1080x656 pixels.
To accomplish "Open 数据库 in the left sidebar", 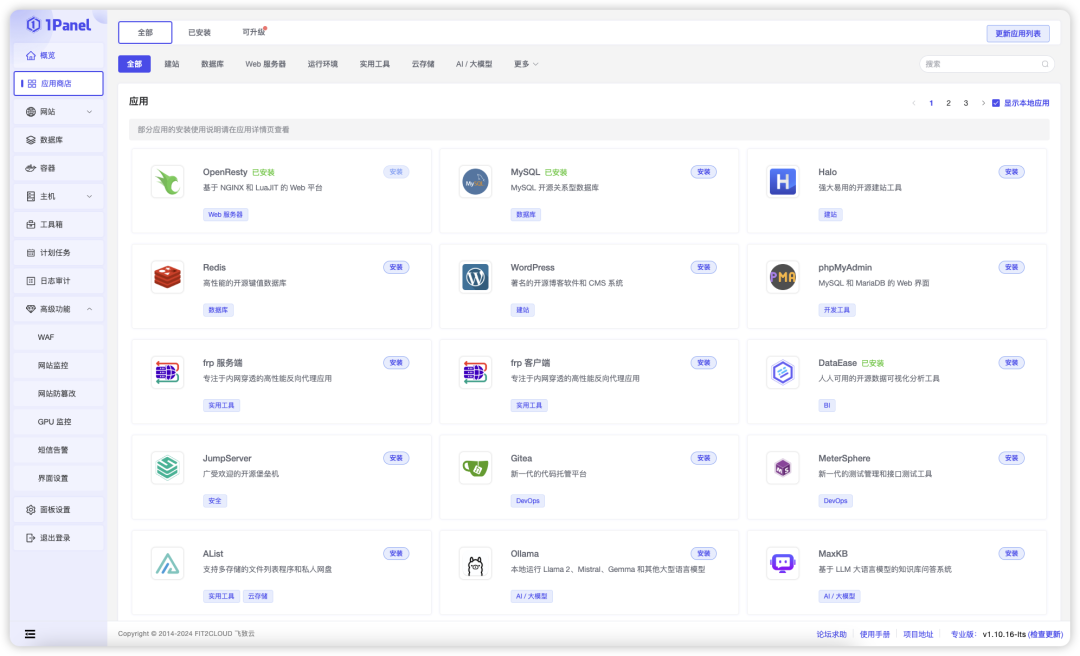I will coord(59,140).
